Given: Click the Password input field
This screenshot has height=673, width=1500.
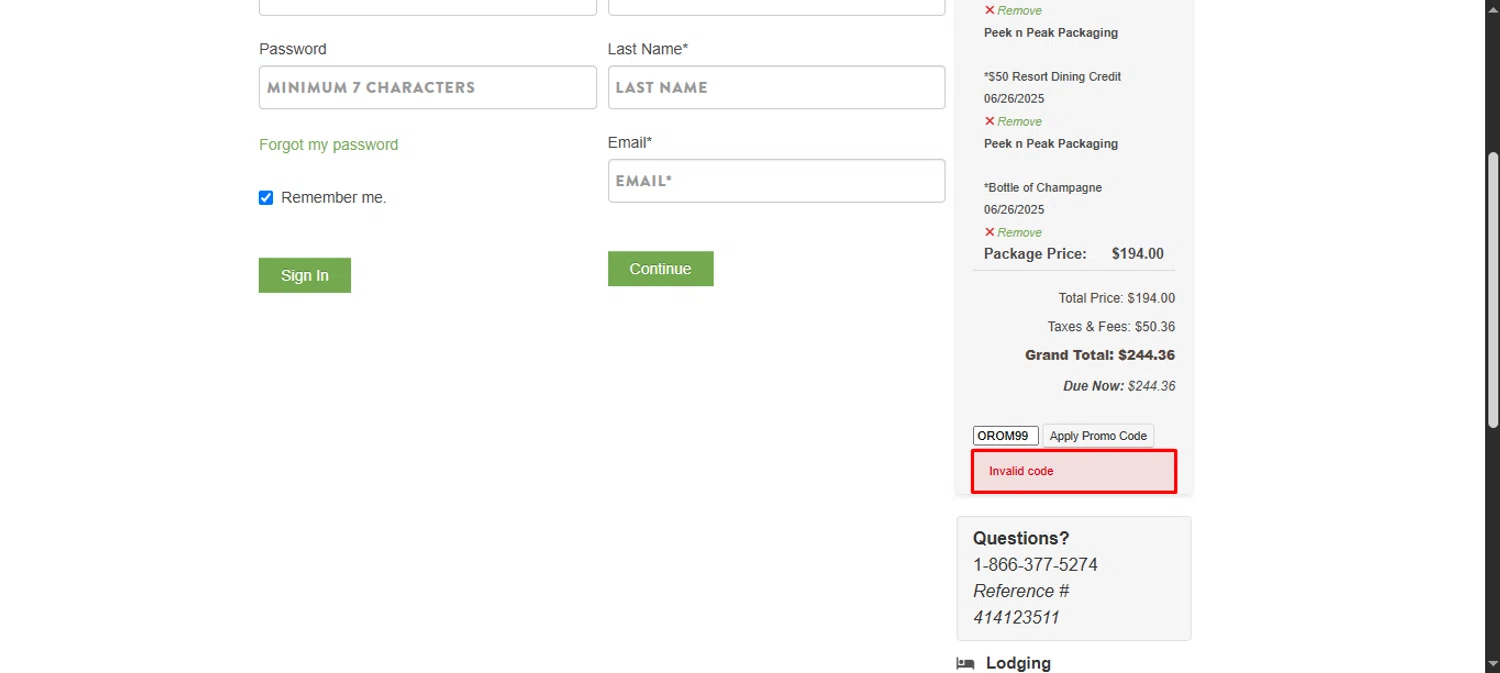Looking at the screenshot, I should (x=427, y=87).
